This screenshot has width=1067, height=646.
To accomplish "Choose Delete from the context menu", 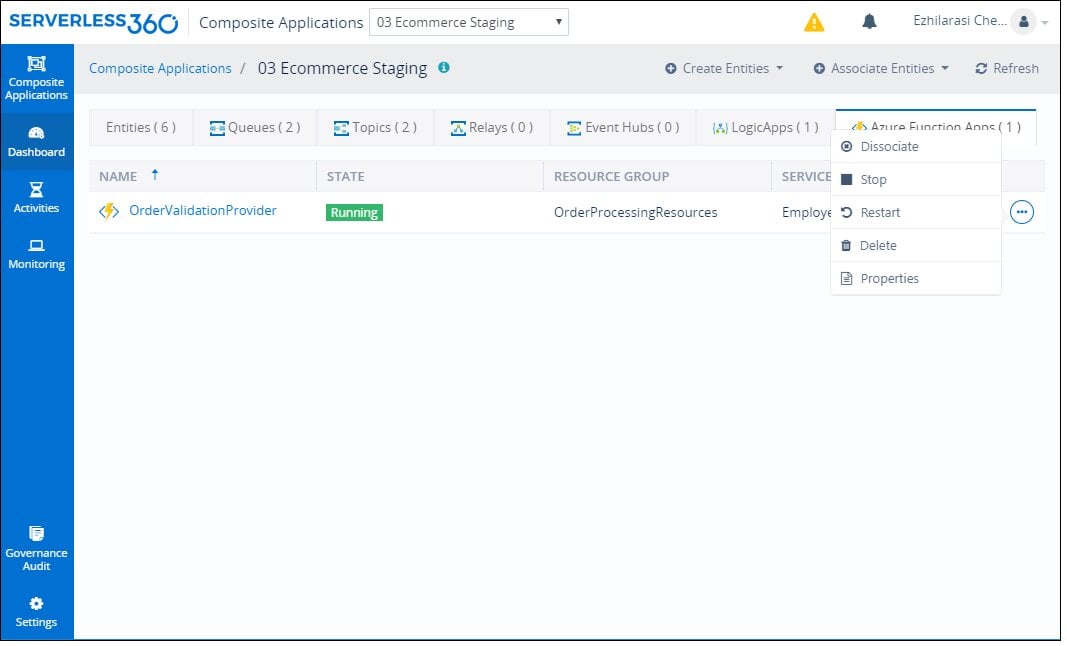I will click(916, 246).
